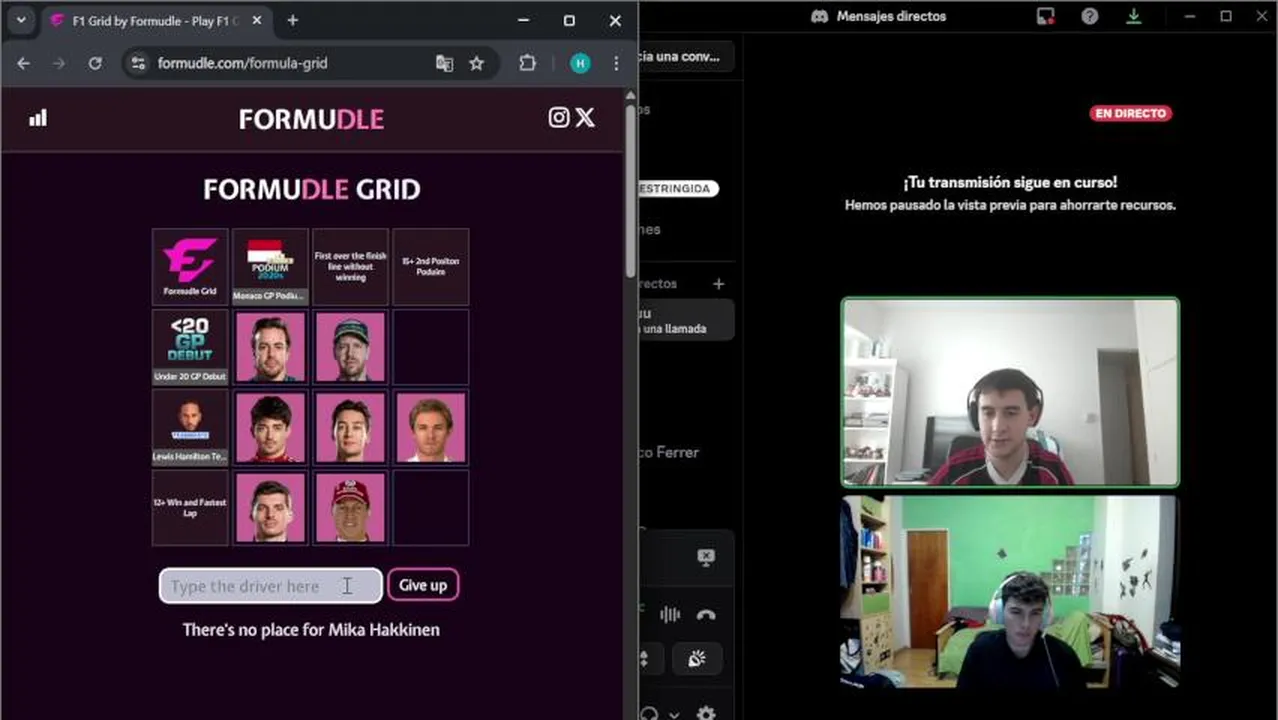The width and height of the screenshot is (1278, 720).
Task: Click the red-cap driver photo in 12+ Win row
Action: (350, 507)
